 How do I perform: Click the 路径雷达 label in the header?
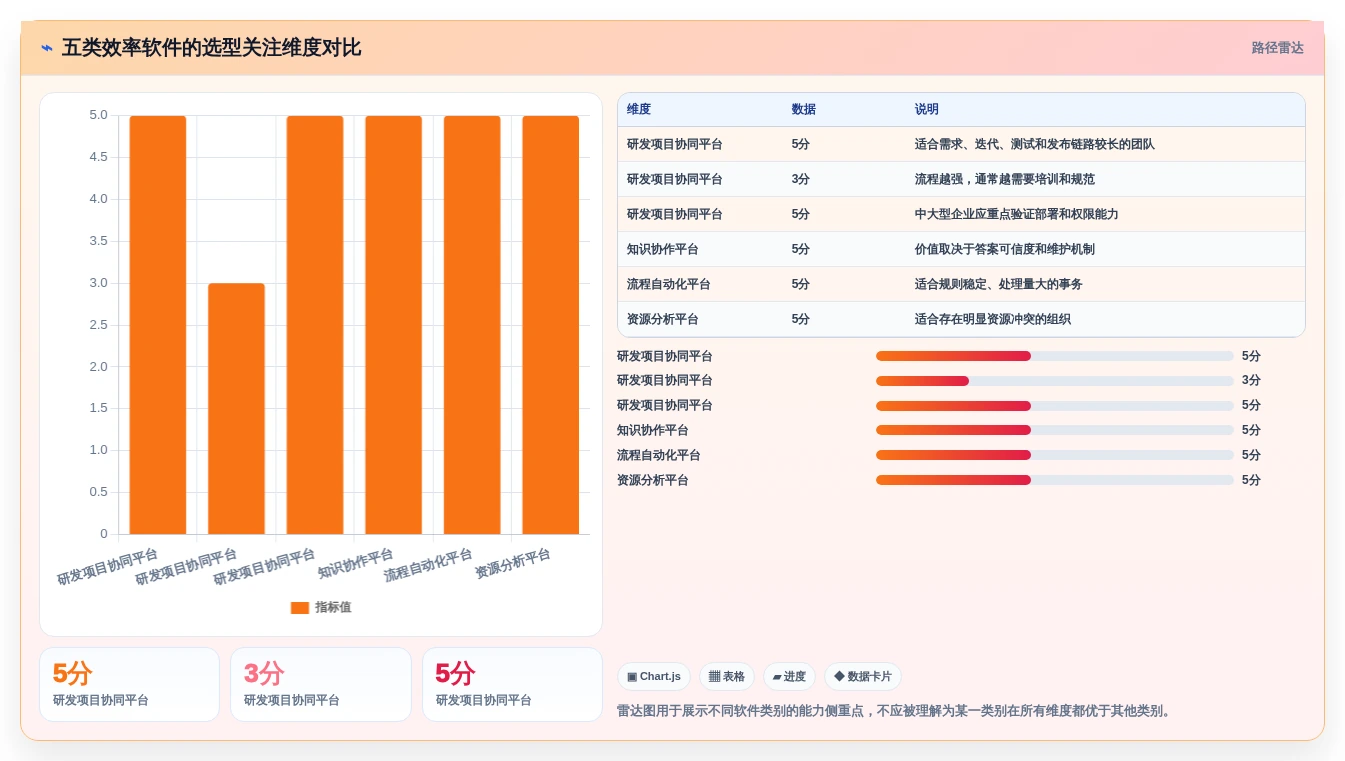pos(1278,48)
